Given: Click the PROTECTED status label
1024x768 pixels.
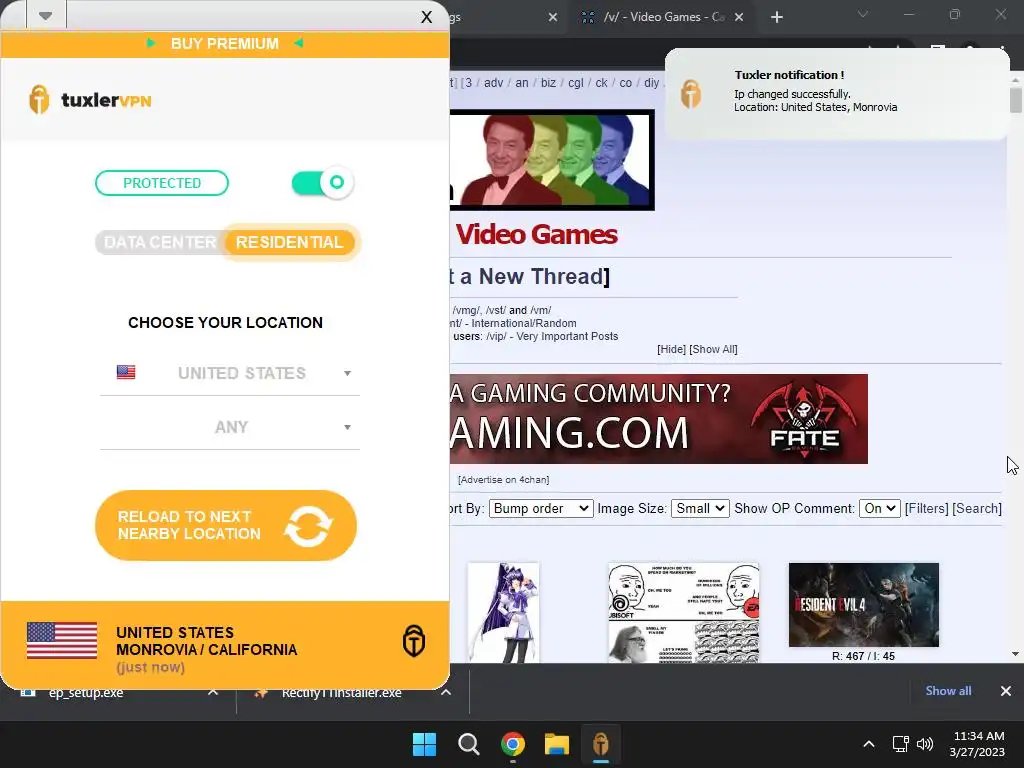Looking at the screenshot, I should pos(162,183).
